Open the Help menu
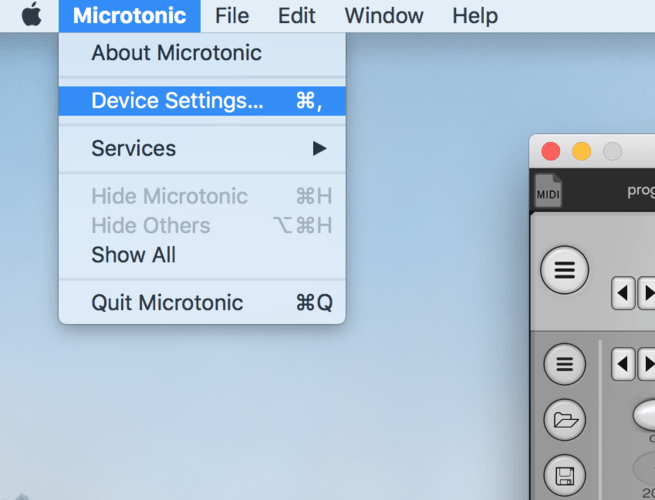Screen dimensions: 655x500 pyautogui.click(x=475, y=16)
